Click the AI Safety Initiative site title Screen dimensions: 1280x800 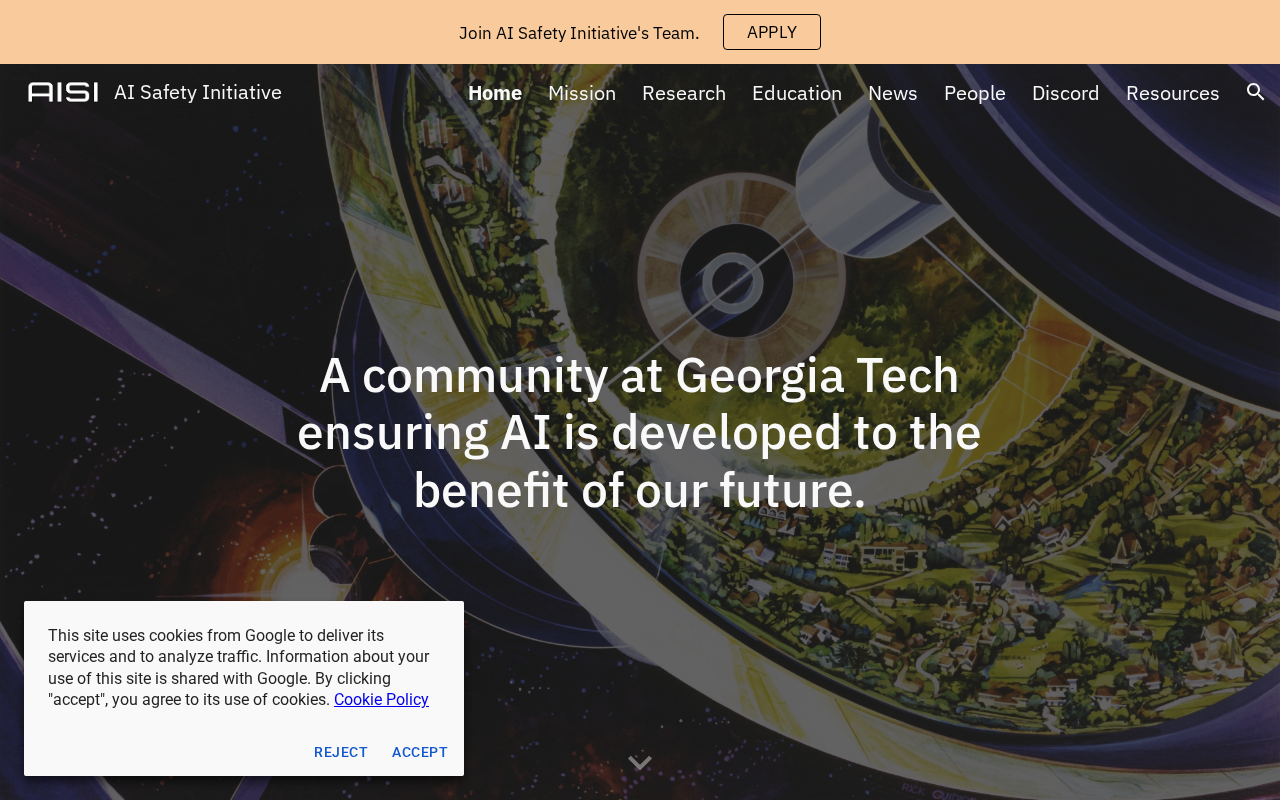point(198,92)
